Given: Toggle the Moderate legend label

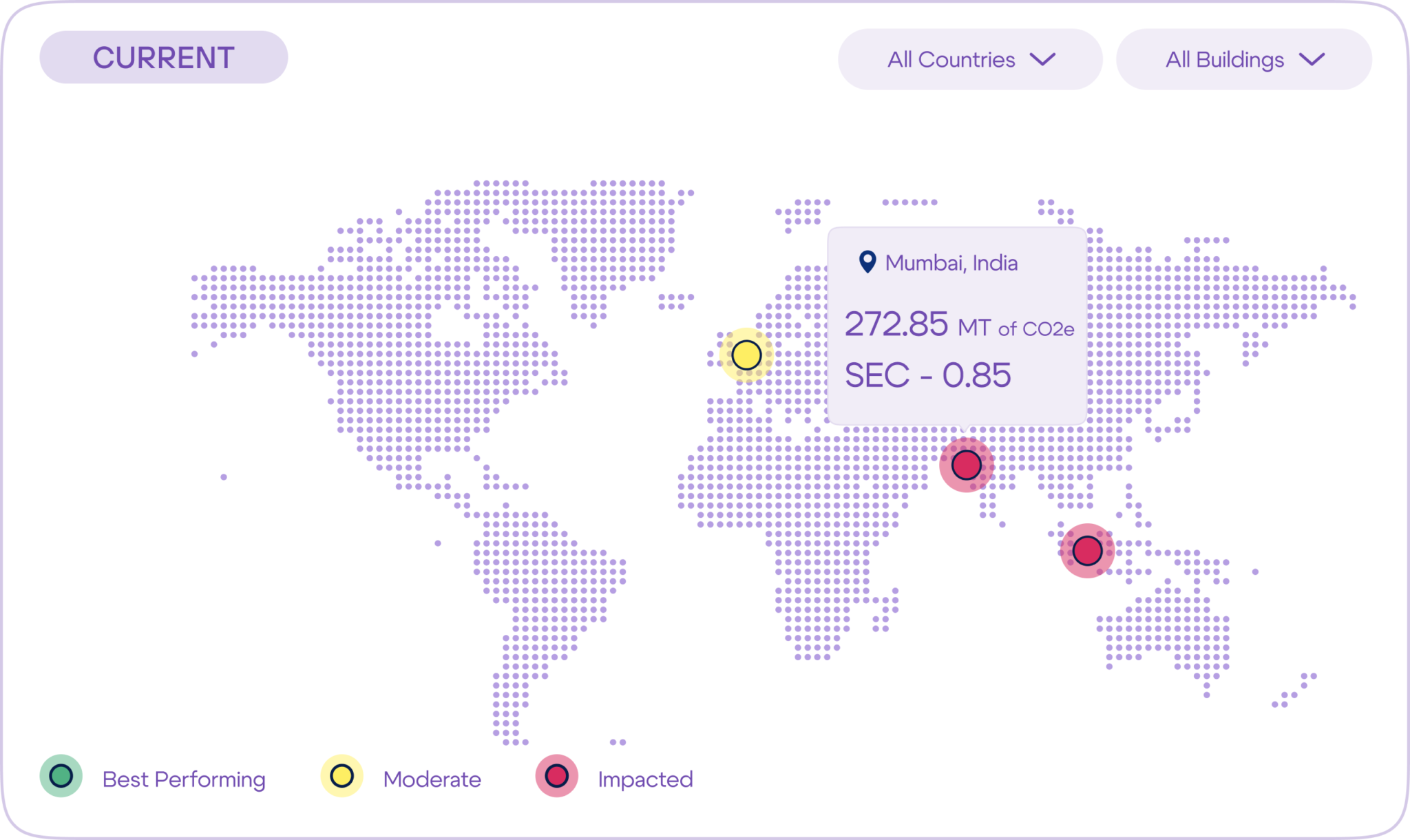Looking at the screenshot, I should coord(432,779).
